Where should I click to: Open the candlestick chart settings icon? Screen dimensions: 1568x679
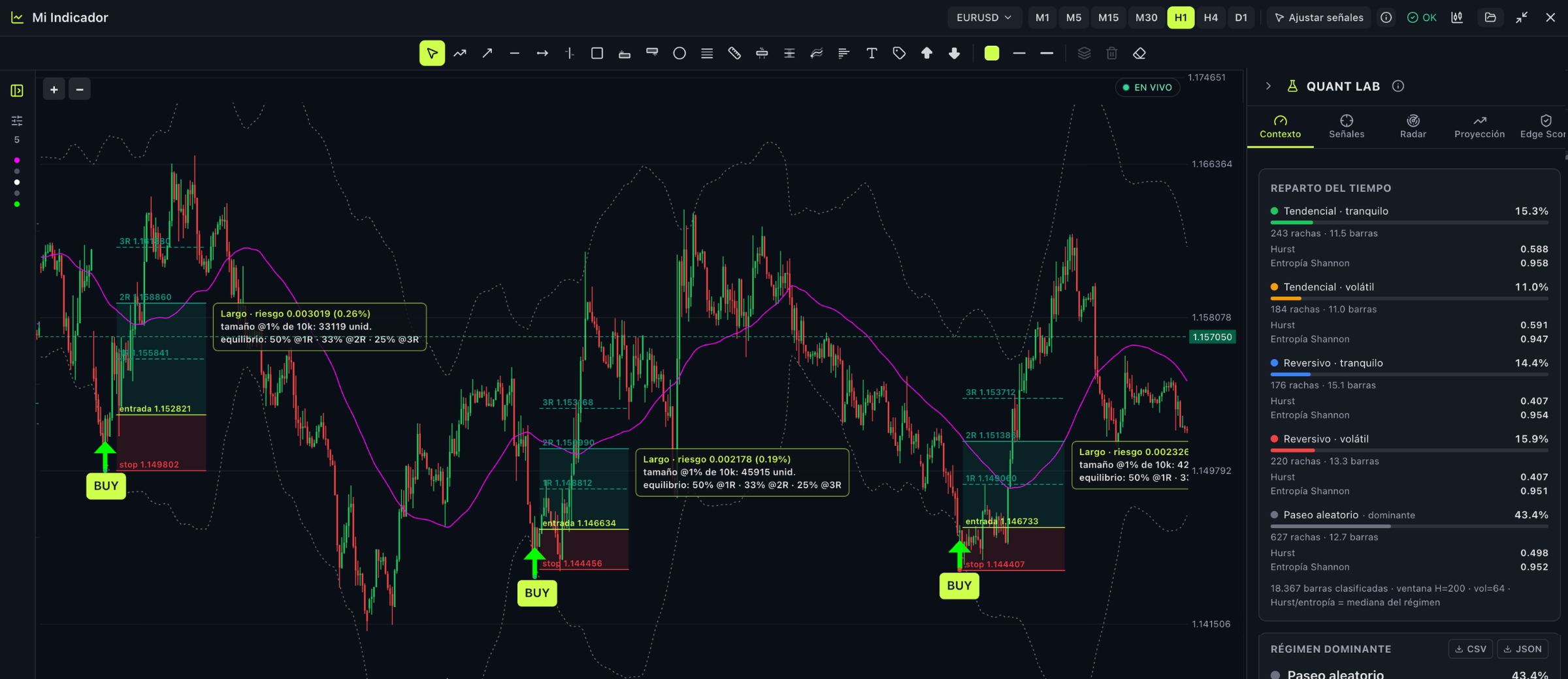point(1457,18)
